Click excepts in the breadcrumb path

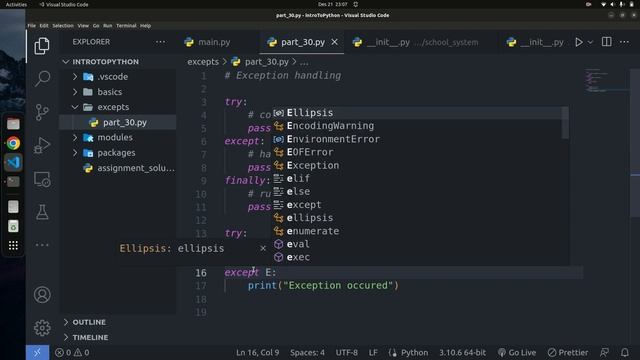coord(203,62)
